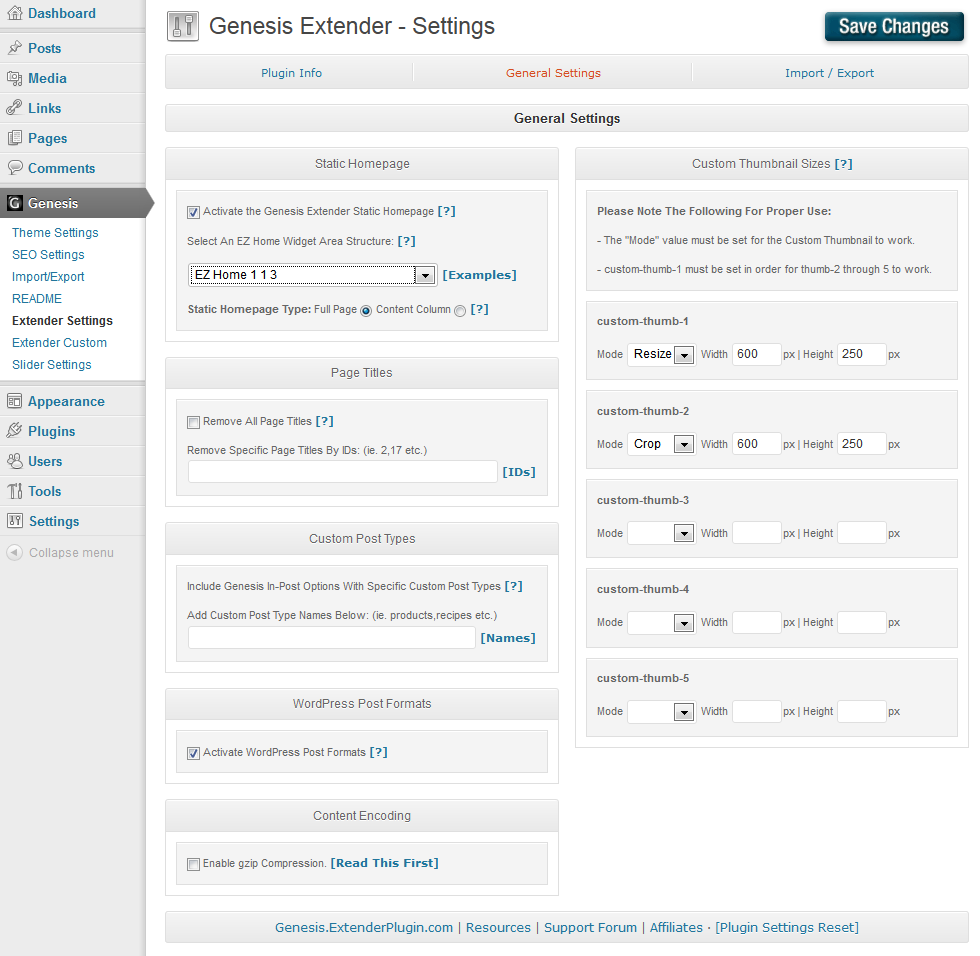Click the Plugin Settings Reset link
This screenshot has width=980, height=956.
click(x=786, y=927)
